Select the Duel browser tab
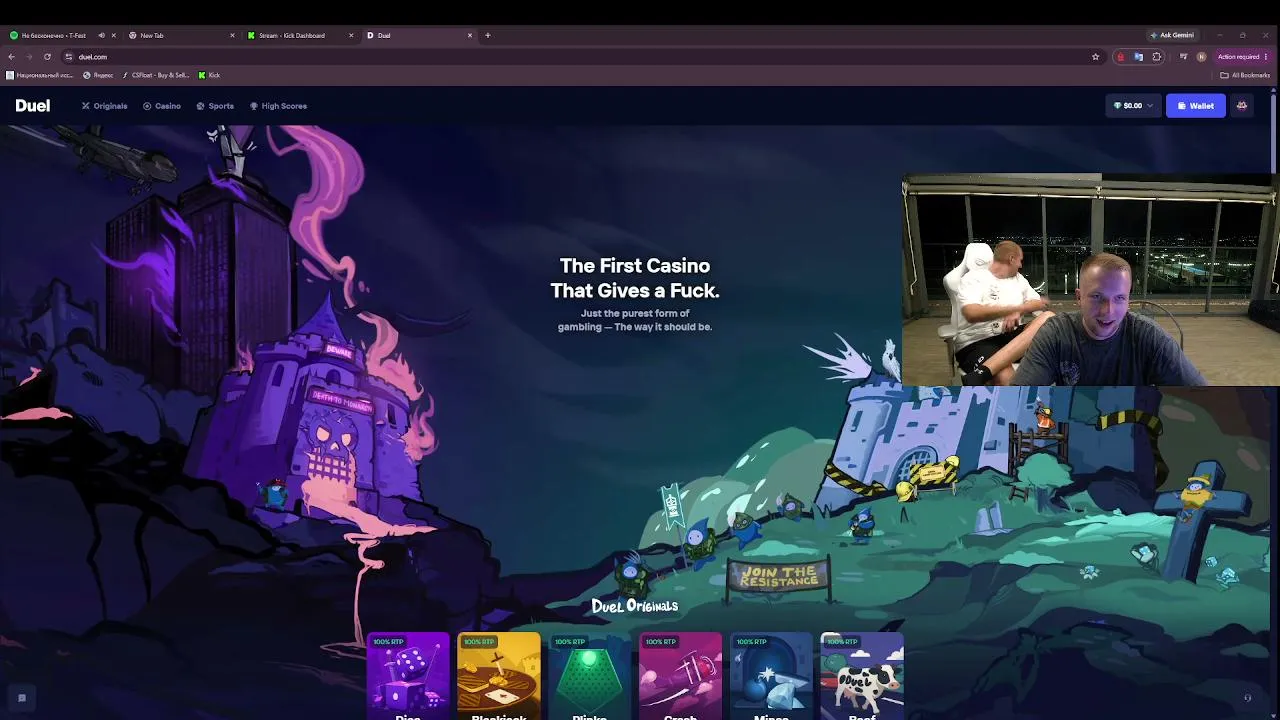1280x720 pixels. point(419,35)
